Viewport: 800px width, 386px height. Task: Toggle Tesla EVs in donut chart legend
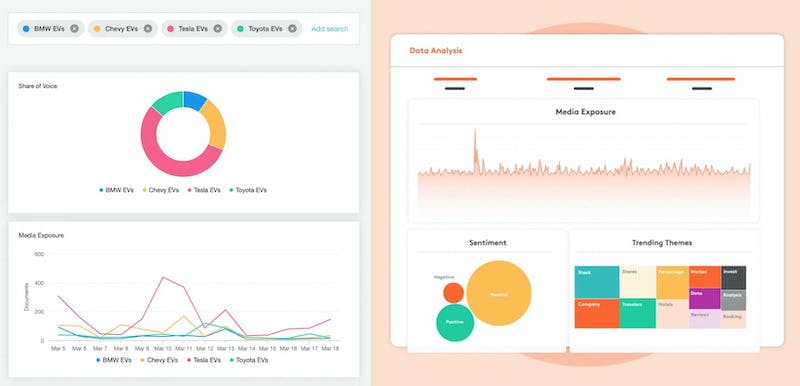[204, 190]
